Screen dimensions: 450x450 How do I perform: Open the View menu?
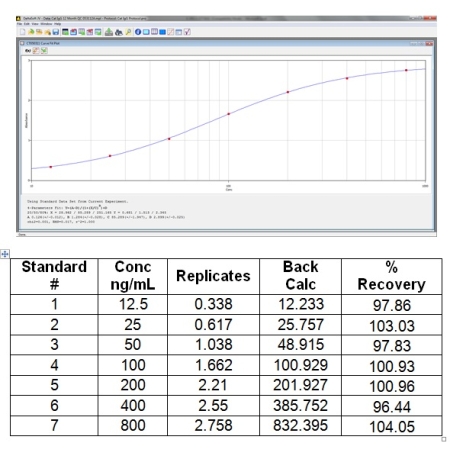[x=35, y=24]
